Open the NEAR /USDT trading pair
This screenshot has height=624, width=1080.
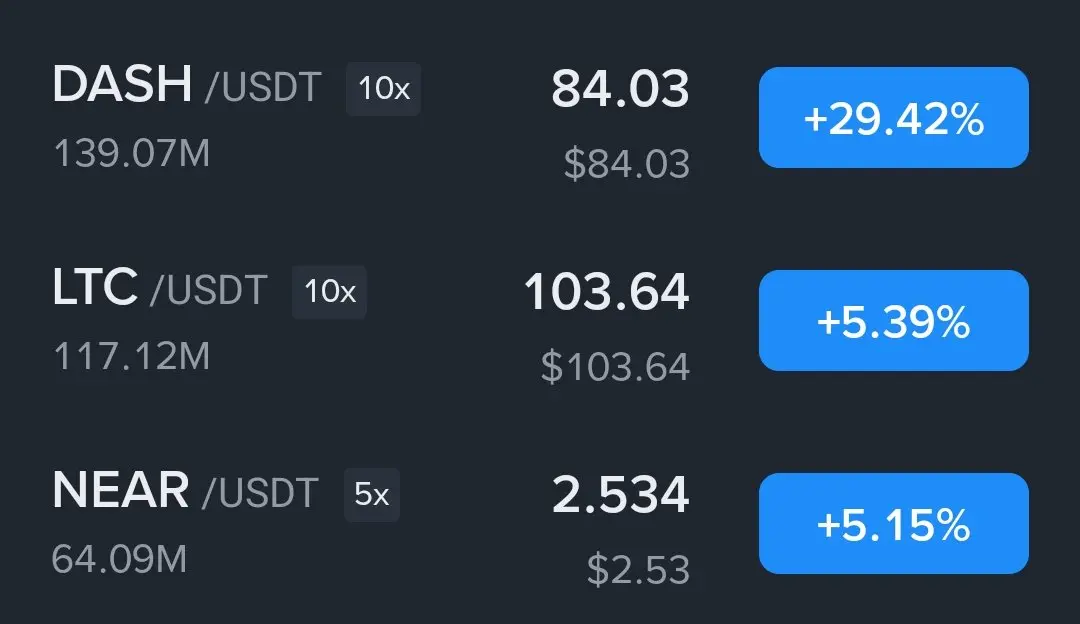tap(185, 491)
